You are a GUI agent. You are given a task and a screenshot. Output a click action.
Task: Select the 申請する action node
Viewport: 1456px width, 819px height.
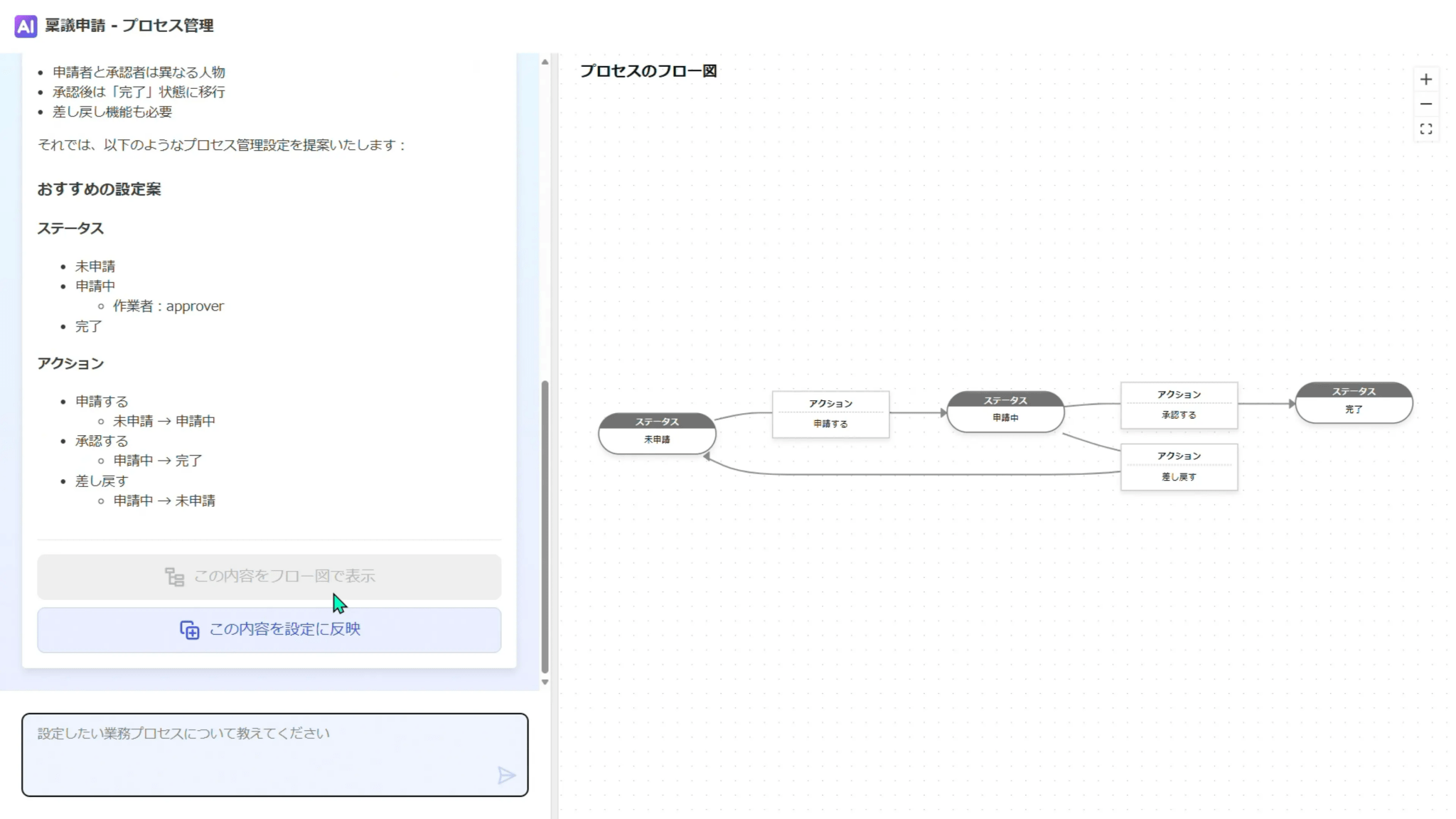tap(830, 414)
